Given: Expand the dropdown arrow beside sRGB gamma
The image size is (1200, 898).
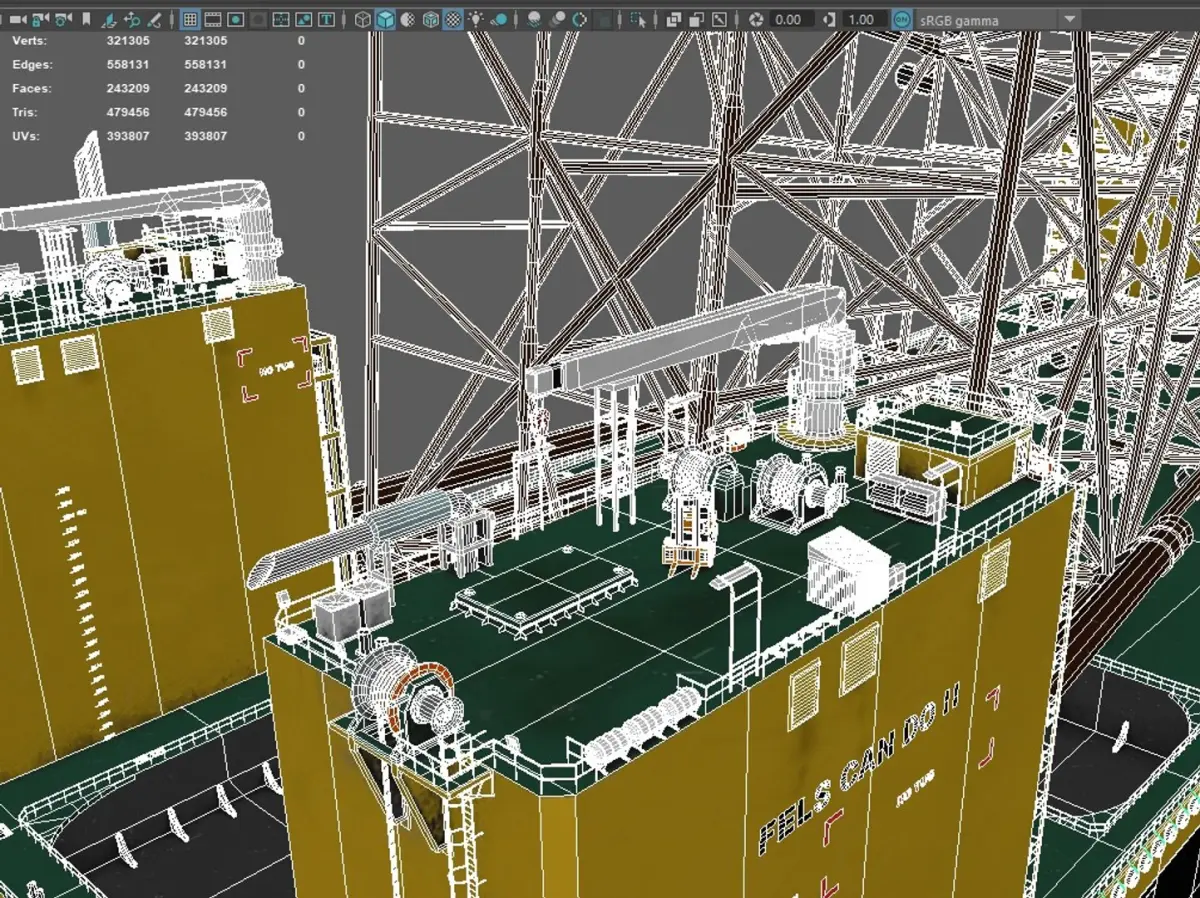Looking at the screenshot, I should pyautogui.click(x=1069, y=19).
